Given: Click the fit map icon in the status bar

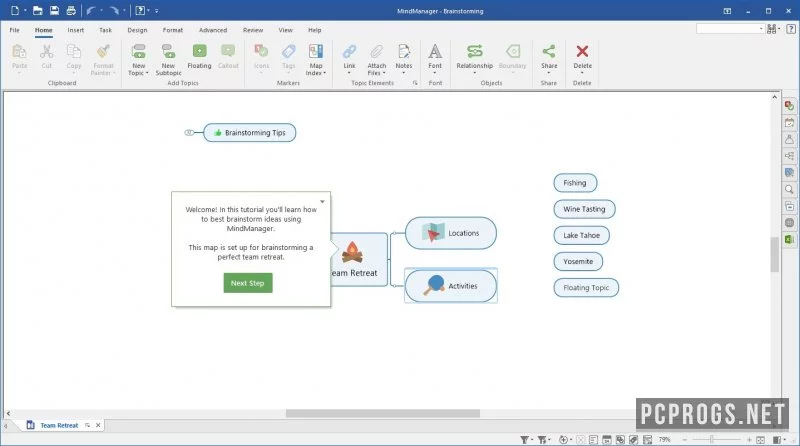Looking at the screenshot, I should coord(760,439).
